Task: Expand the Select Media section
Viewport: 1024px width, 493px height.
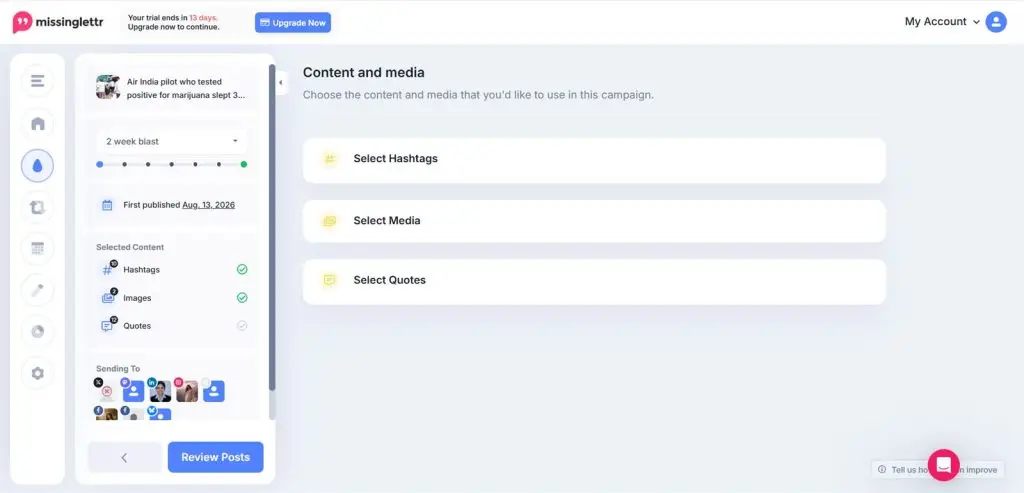Action: click(594, 221)
